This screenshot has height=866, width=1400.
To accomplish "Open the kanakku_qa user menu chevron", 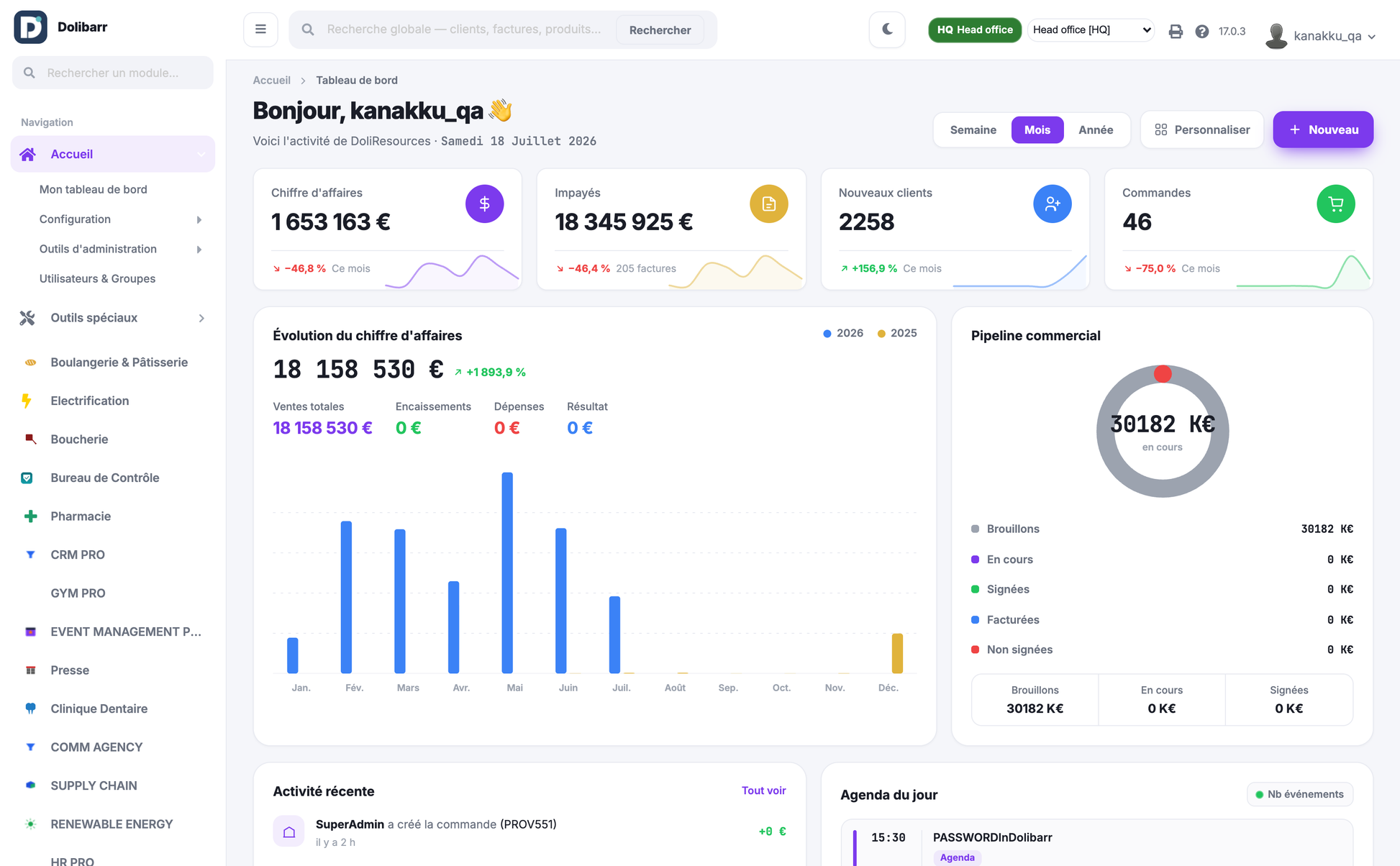I will tap(1372, 37).
